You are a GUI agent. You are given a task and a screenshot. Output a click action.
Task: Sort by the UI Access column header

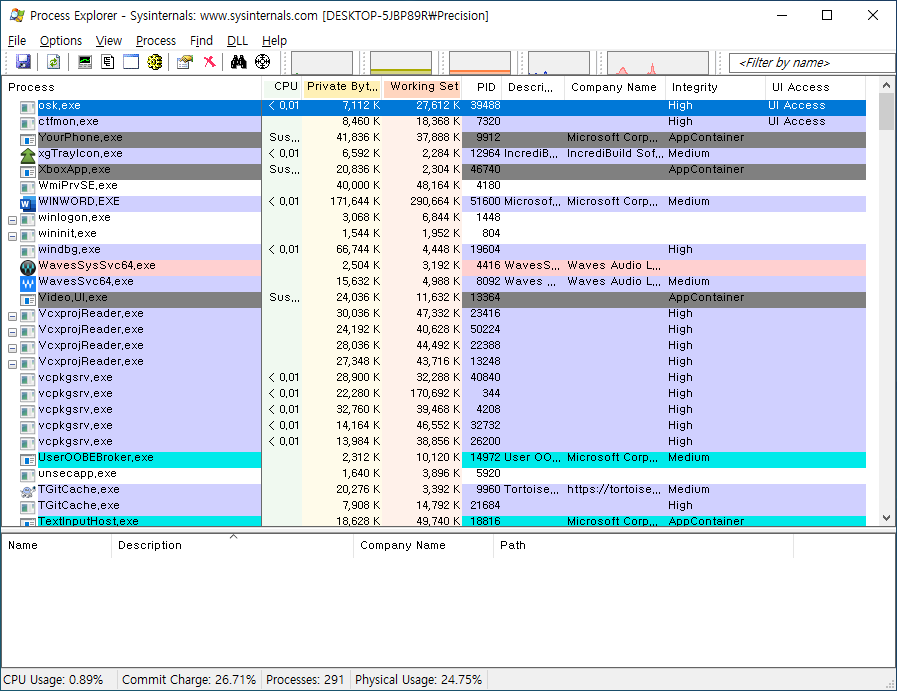[815, 87]
